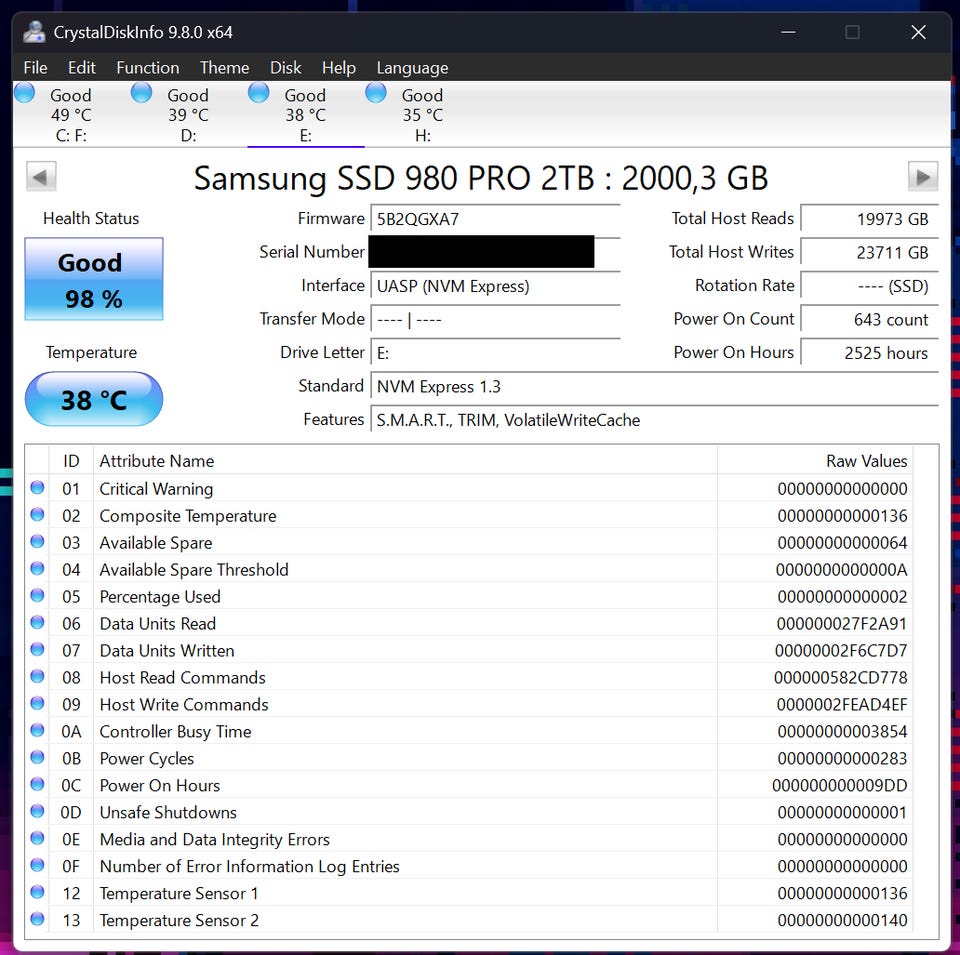Click raw value 000000000009DD
This screenshot has width=960, height=955.
click(x=840, y=785)
